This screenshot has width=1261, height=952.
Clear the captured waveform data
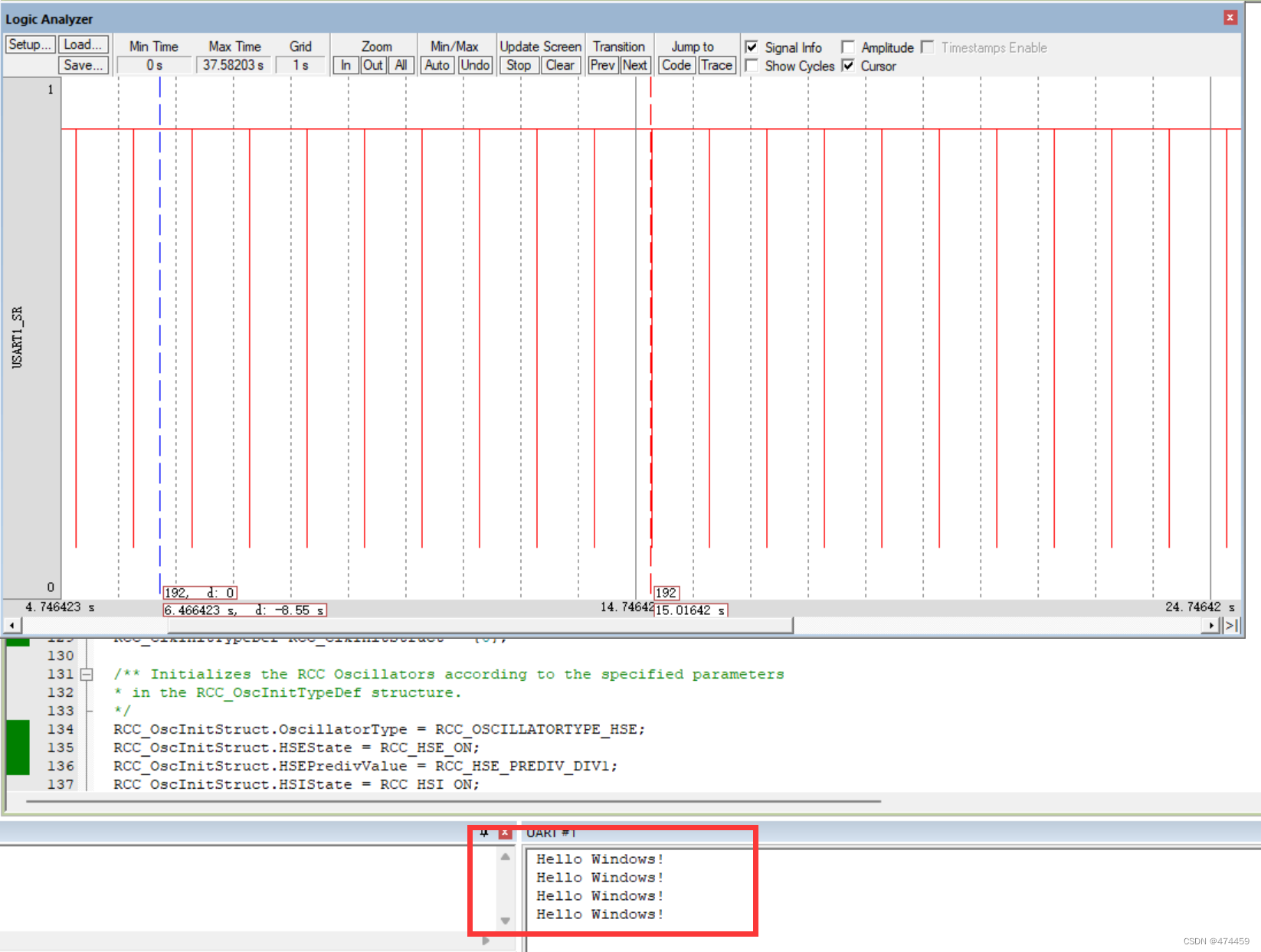click(x=561, y=65)
